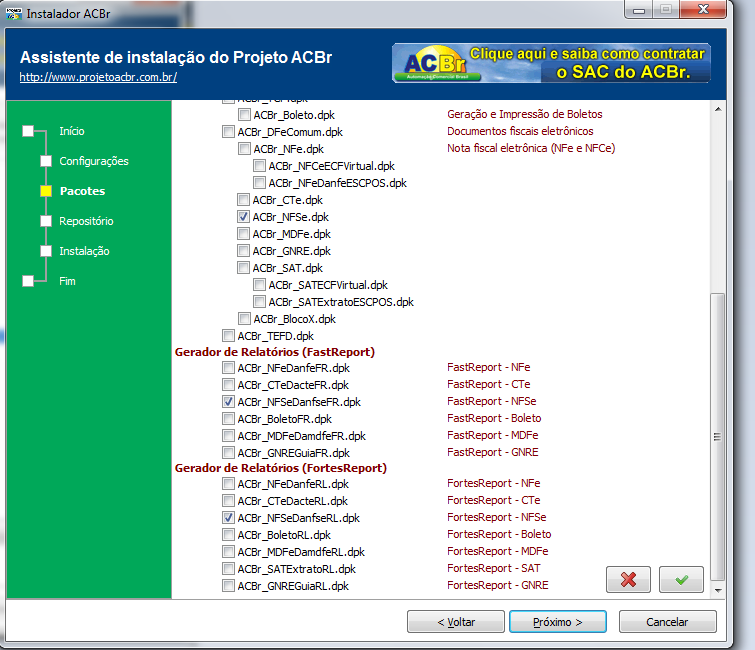Click the Próximo > button
The width and height of the screenshot is (755, 650).
click(x=558, y=622)
